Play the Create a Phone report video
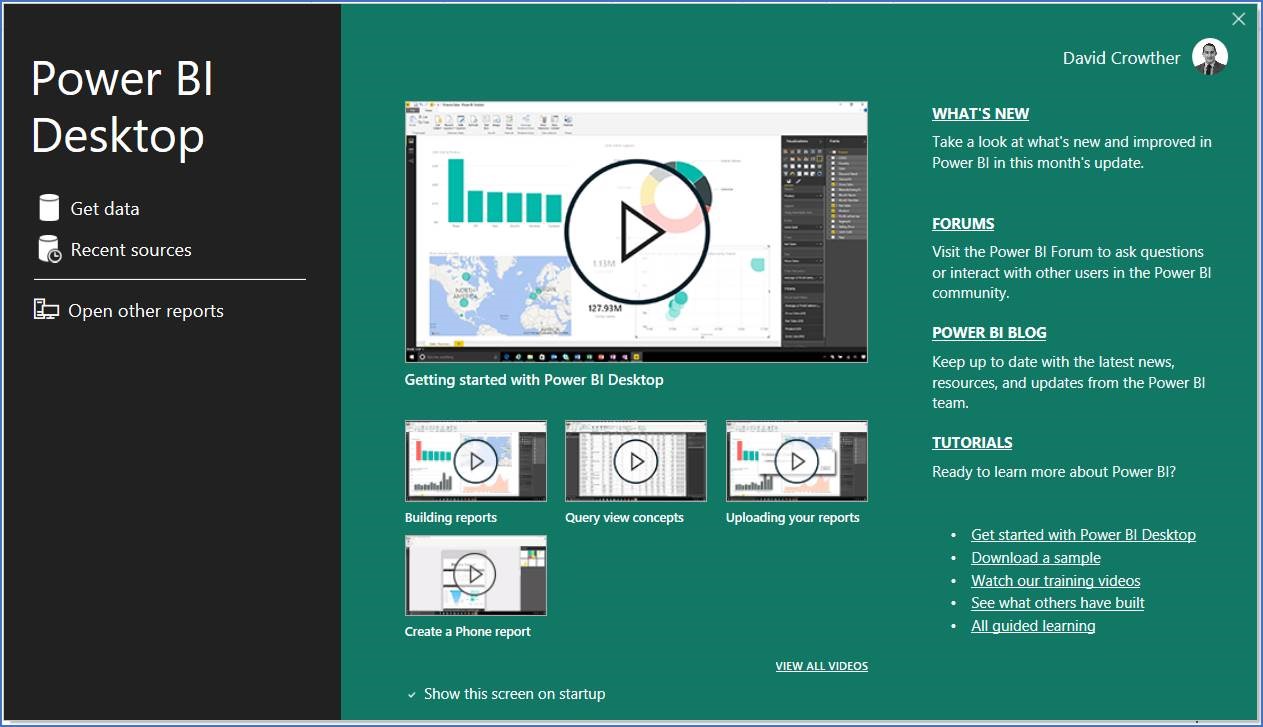Image resolution: width=1263 pixels, height=727 pixels. 476,575
